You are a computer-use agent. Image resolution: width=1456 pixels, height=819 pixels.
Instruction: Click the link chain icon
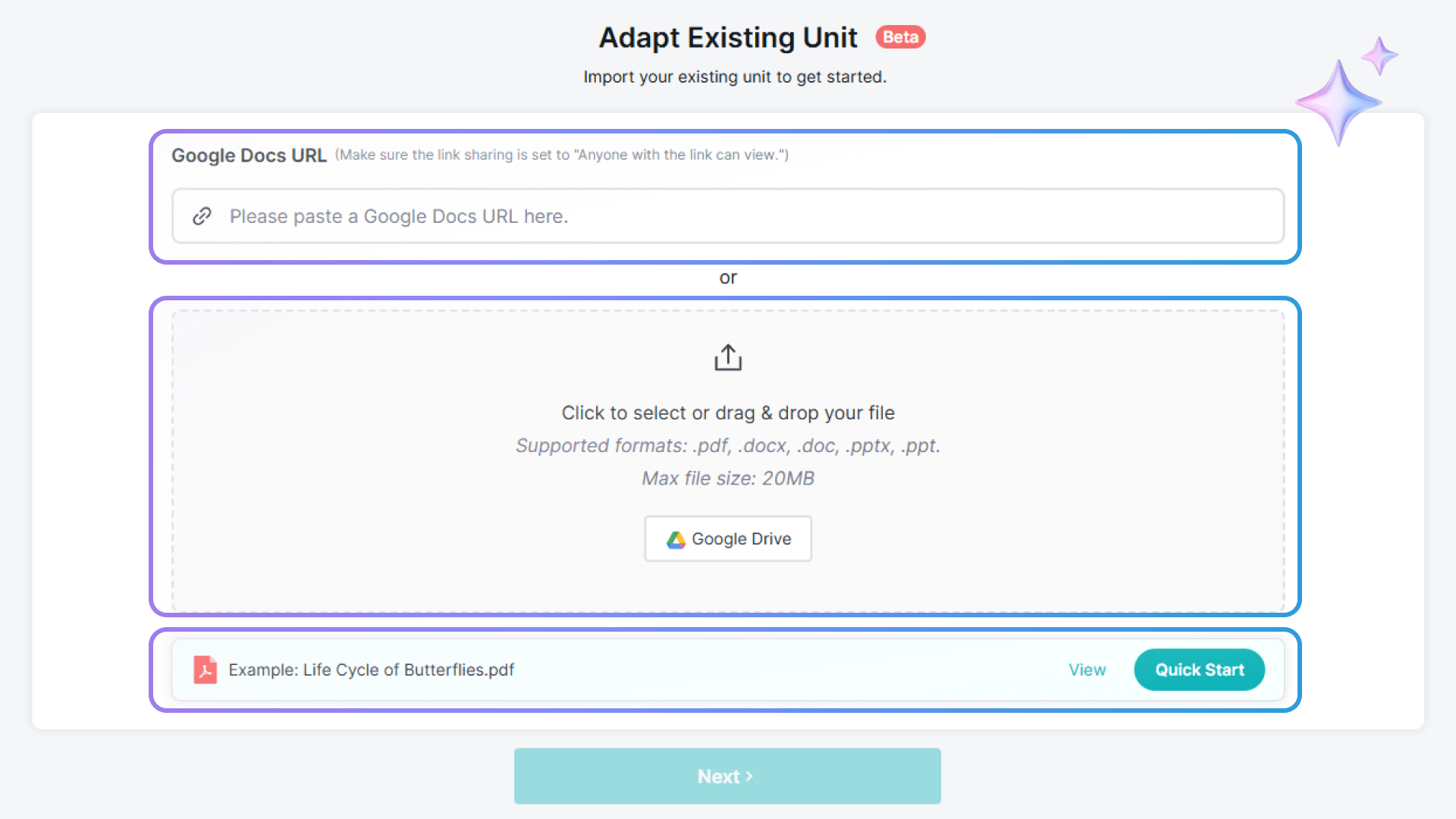pyautogui.click(x=202, y=216)
